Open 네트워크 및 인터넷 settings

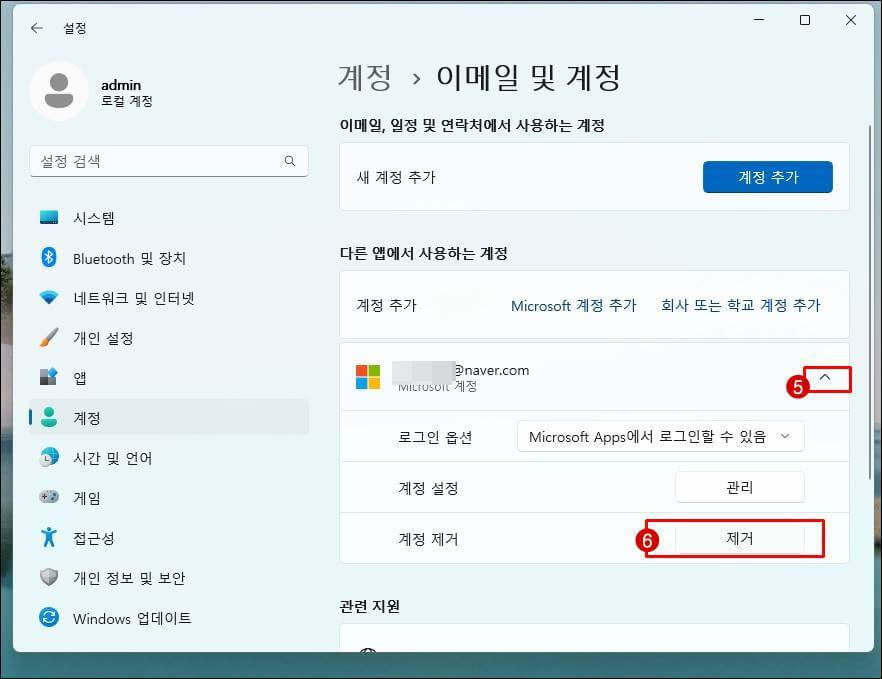point(169,298)
